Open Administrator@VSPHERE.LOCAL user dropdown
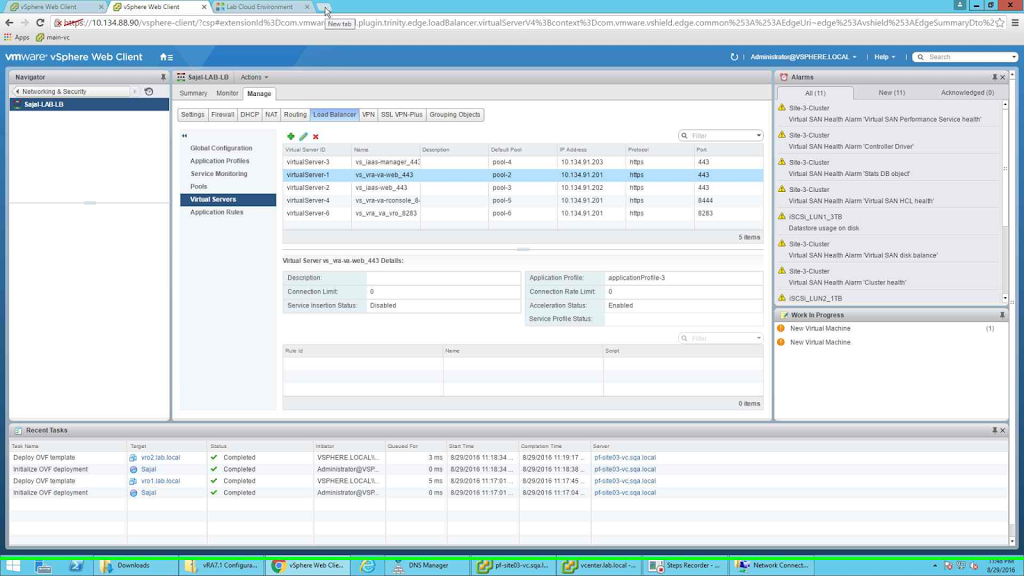The height and width of the screenshot is (576, 1024). [x=803, y=57]
